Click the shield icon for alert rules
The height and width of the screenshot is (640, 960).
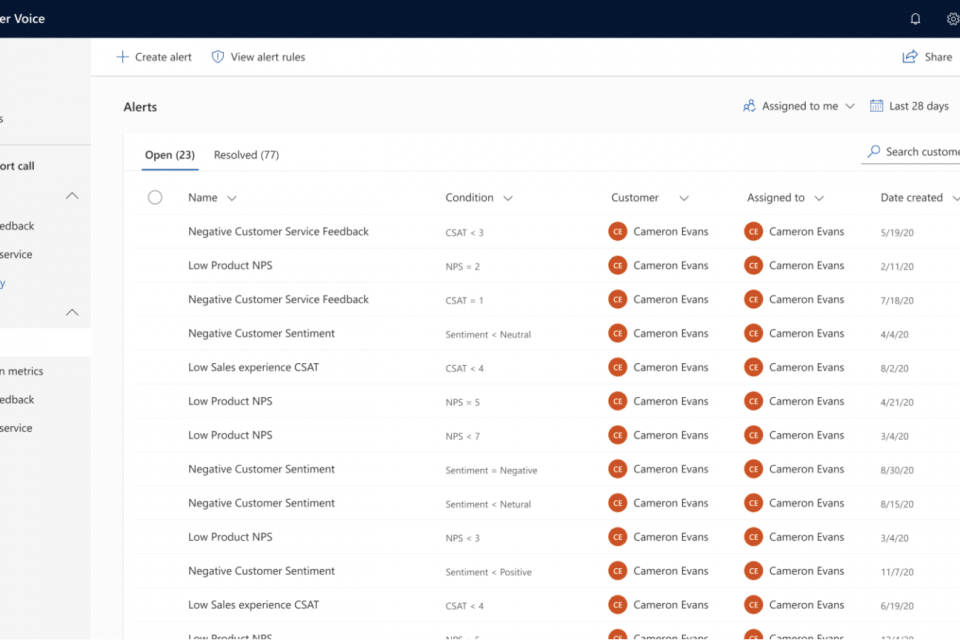pyautogui.click(x=218, y=57)
